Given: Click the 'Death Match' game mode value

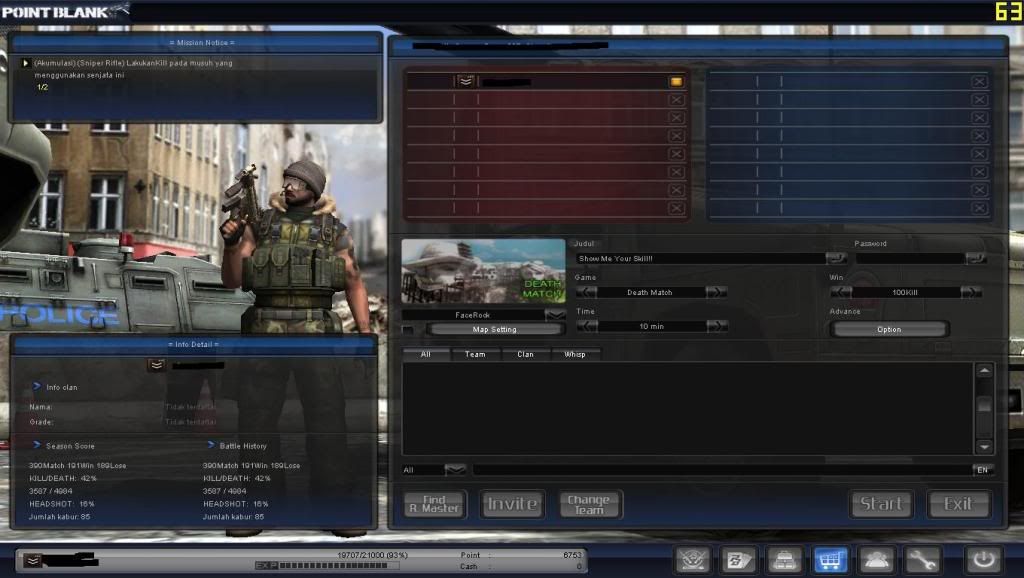Looking at the screenshot, I should [x=649, y=293].
